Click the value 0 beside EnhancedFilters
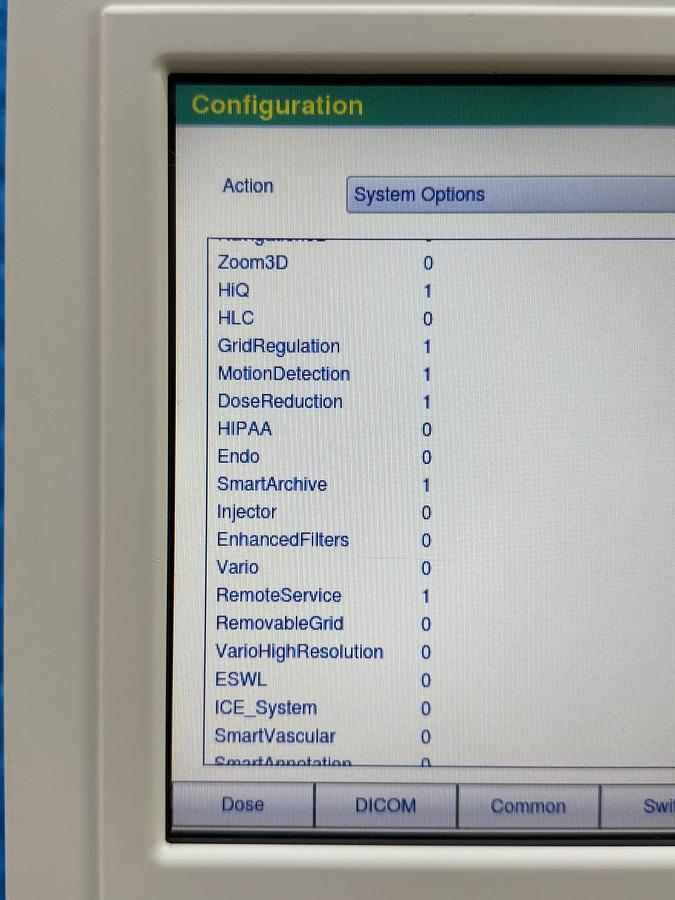 426,540
